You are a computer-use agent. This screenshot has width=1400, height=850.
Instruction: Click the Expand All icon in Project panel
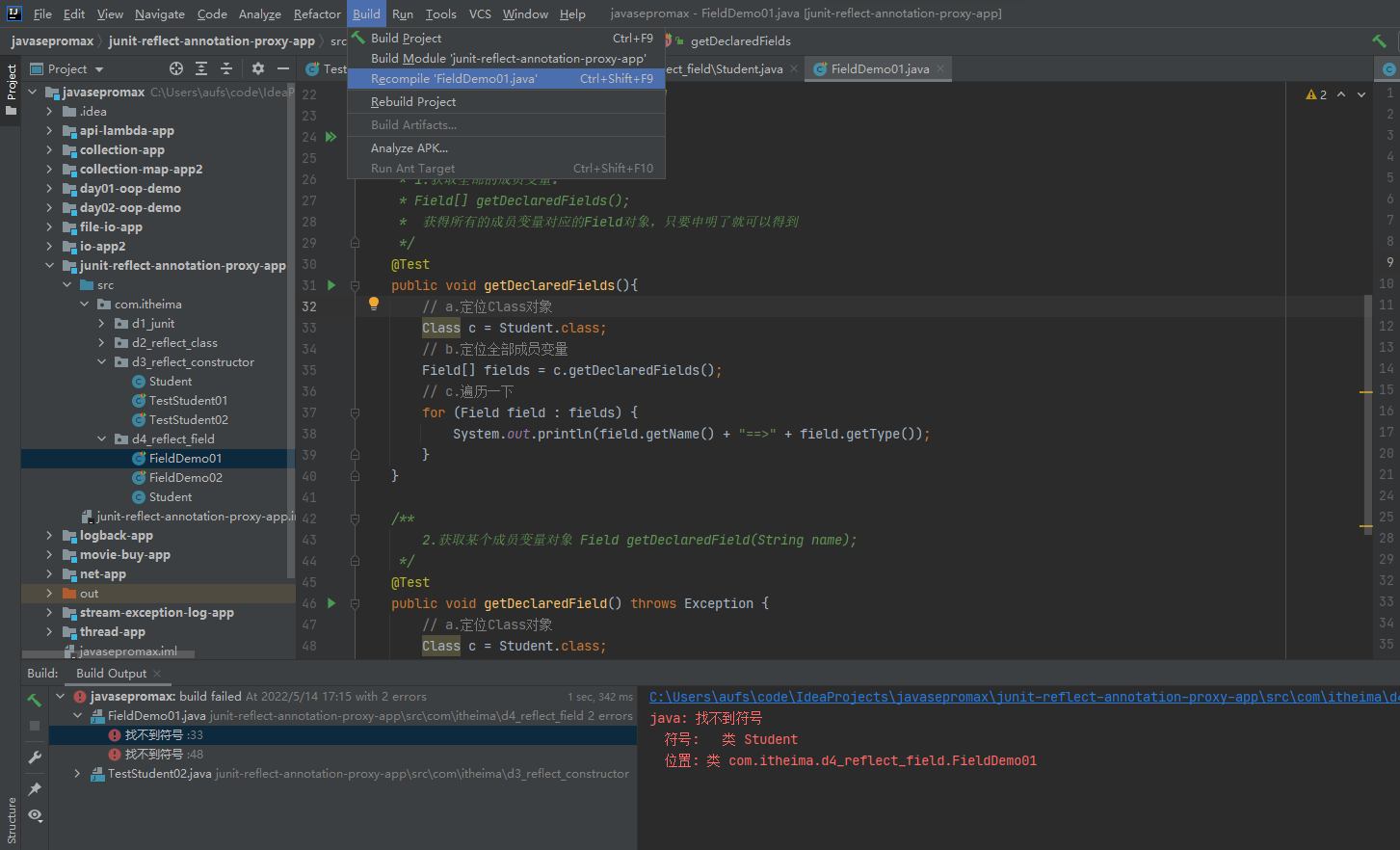coord(201,68)
